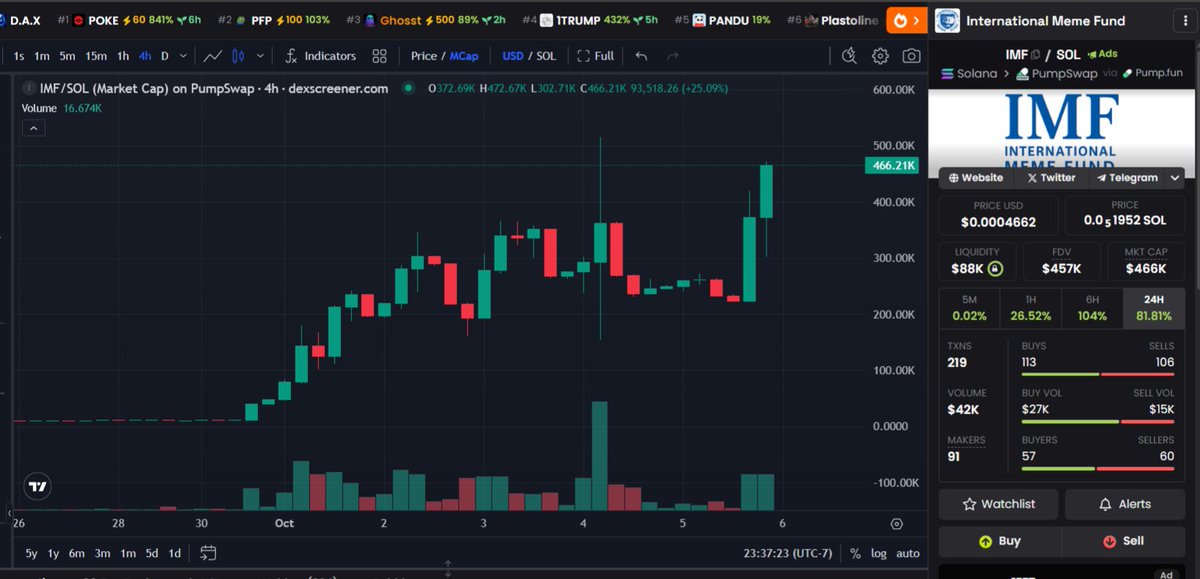
Task: Undo the last chart action
Action: (x=641, y=56)
